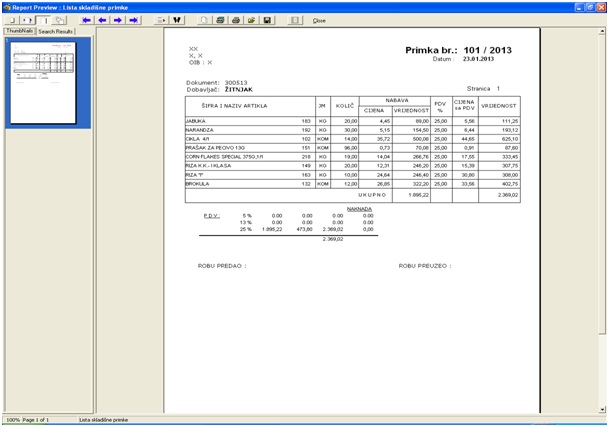Go to the next page arrow

(x=118, y=20)
